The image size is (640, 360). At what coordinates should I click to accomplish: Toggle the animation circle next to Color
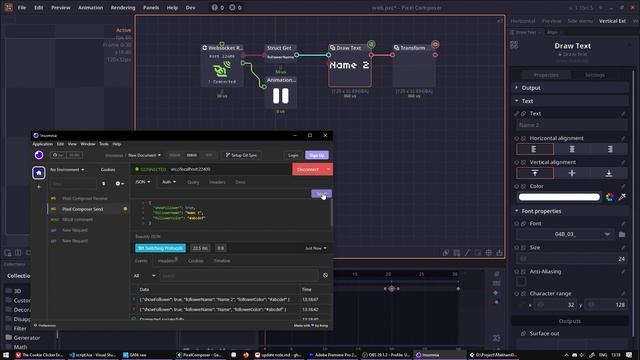tap(517, 186)
